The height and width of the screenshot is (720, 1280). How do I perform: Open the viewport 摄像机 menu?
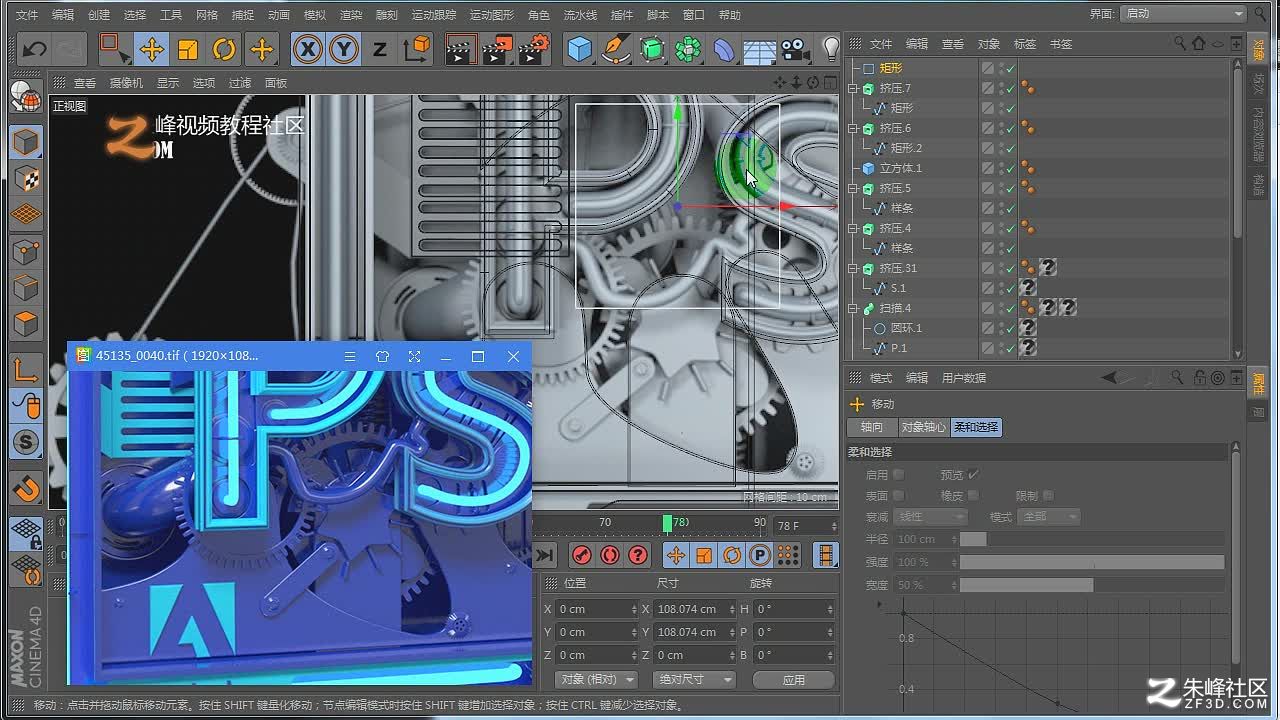[126, 83]
